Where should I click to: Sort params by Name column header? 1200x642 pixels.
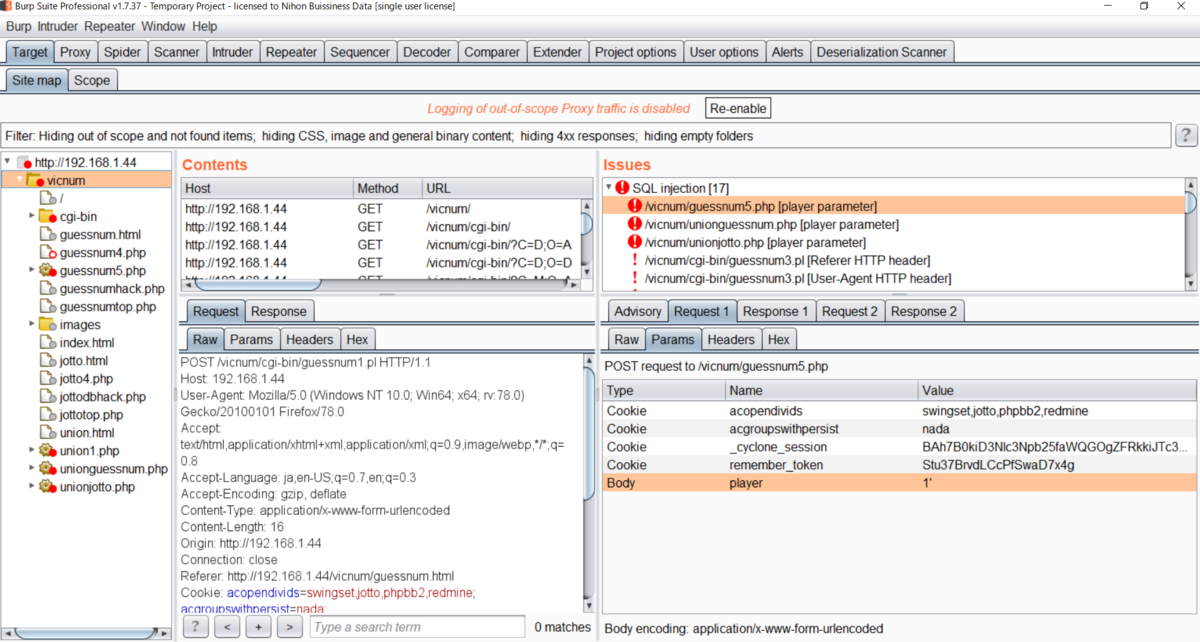coord(822,390)
